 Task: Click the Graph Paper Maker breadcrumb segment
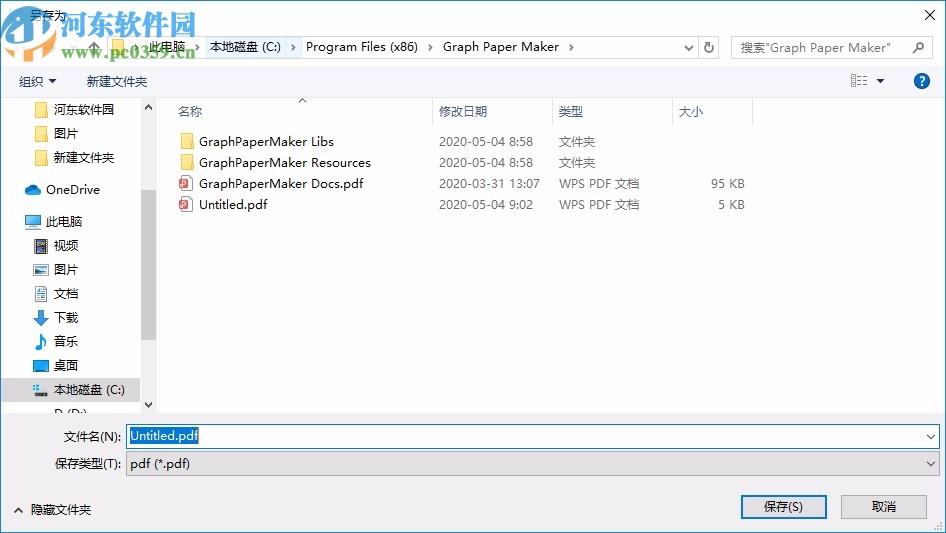pyautogui.click(x=501, y=47)
